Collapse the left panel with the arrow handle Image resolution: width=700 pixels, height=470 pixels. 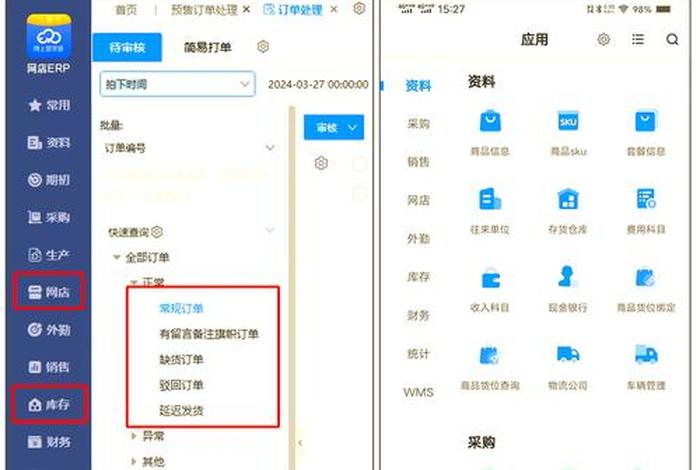[300, 443]
